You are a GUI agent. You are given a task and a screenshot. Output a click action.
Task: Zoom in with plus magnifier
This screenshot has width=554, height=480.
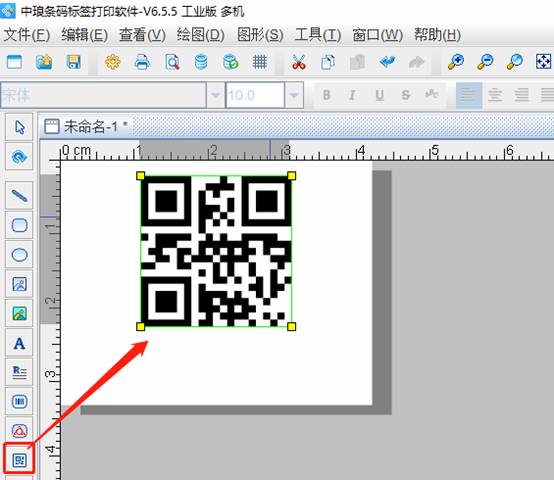456,62
